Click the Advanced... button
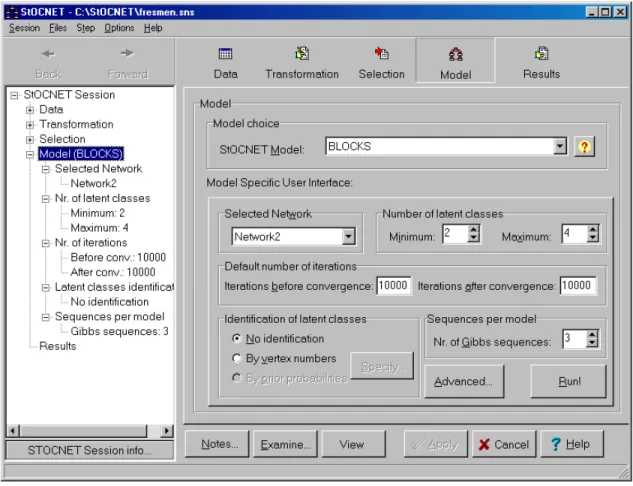 (464, 381)
